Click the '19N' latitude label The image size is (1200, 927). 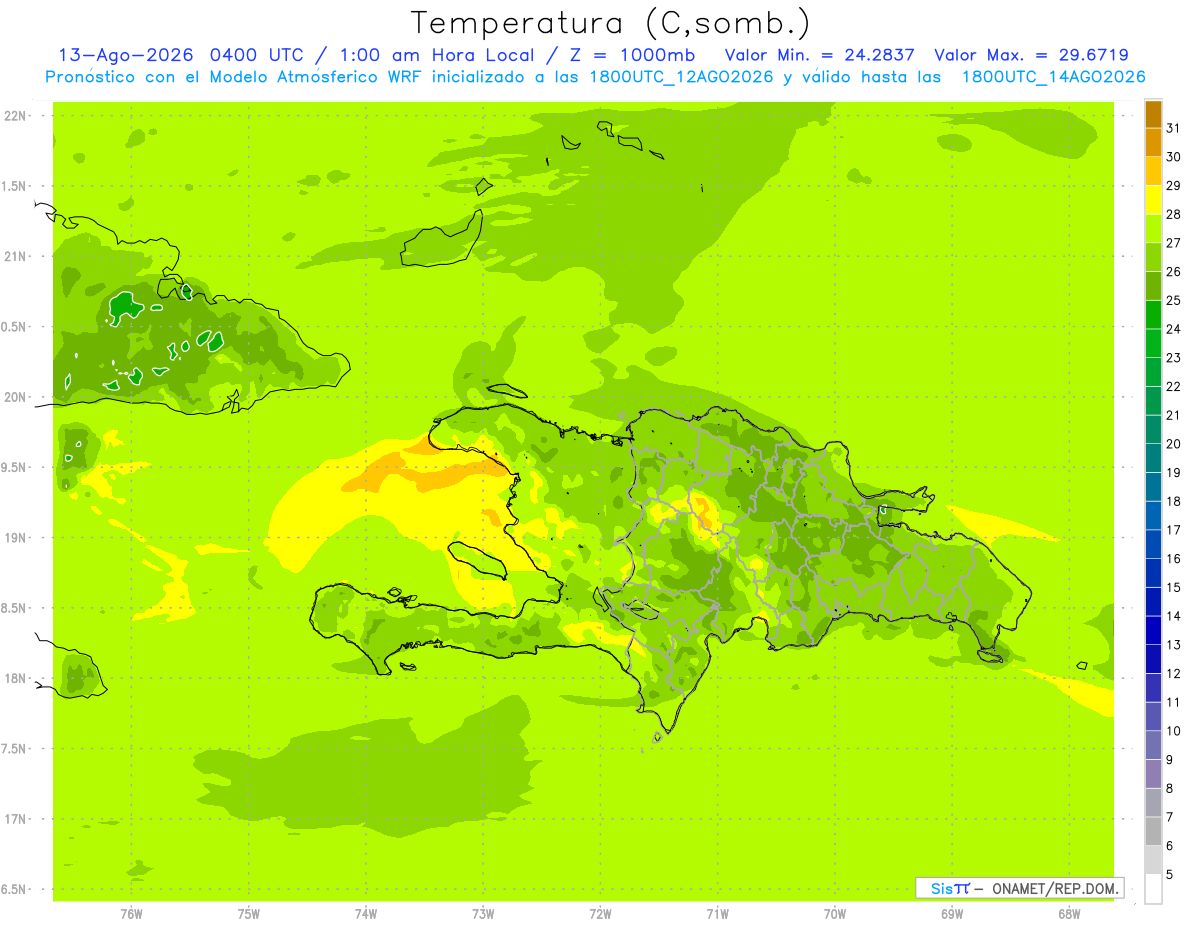click(x=17, y=538)
